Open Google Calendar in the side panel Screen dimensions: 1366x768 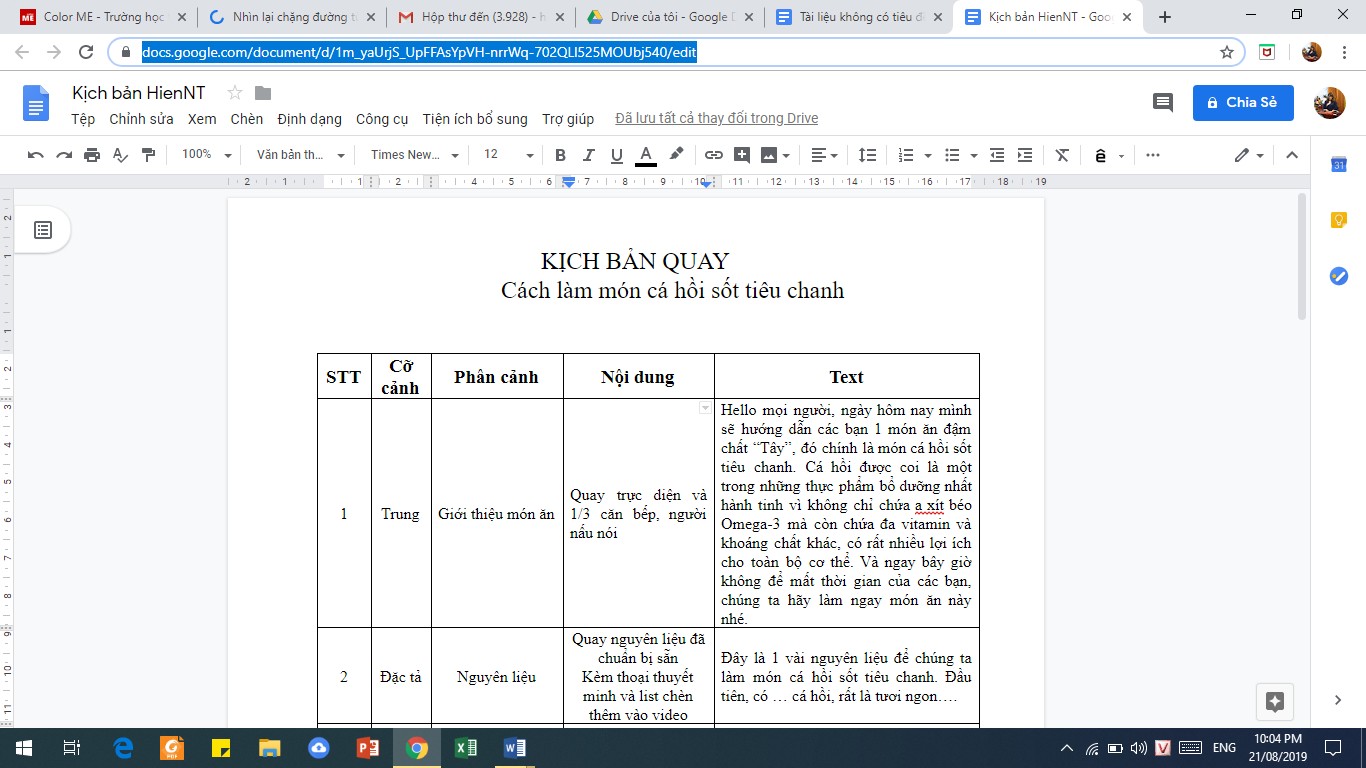point(1339,165)
